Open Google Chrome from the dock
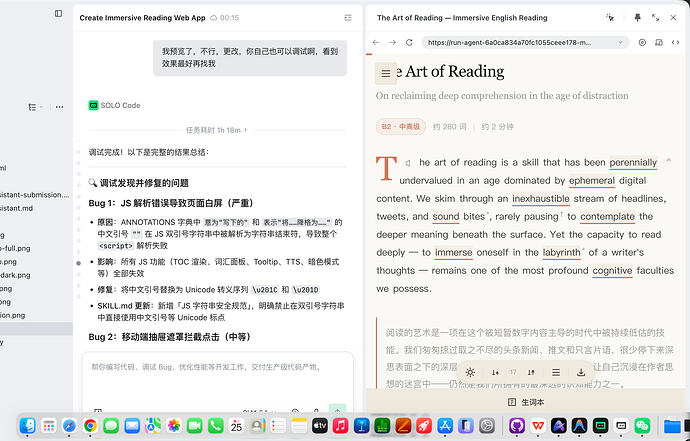Viewport: 690px width, 441px height. click(x=90, y=426)
